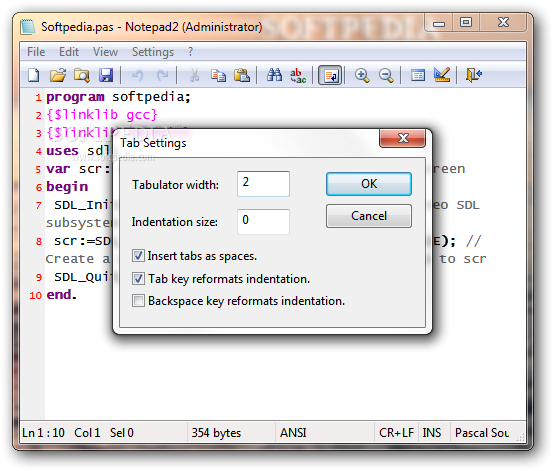Image resolution: width=554 pixels, height=471 pixels.
Task: Click CR+LF line ending indicator
Action: (396, 432)
